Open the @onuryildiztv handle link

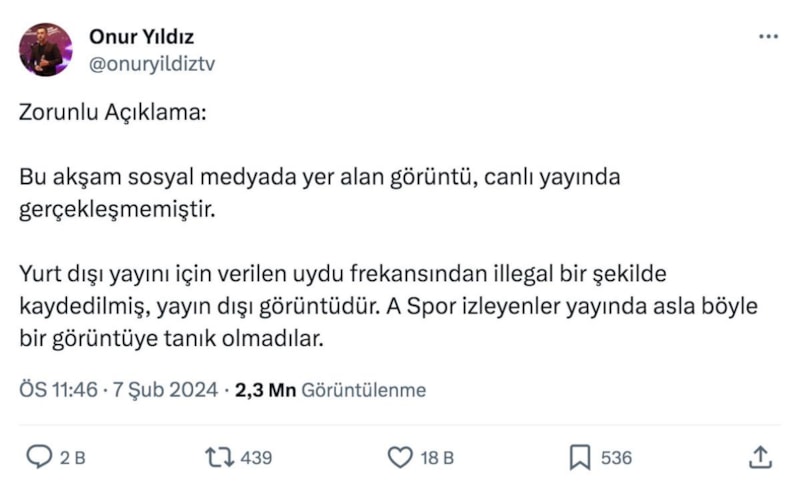pos(152,62)
